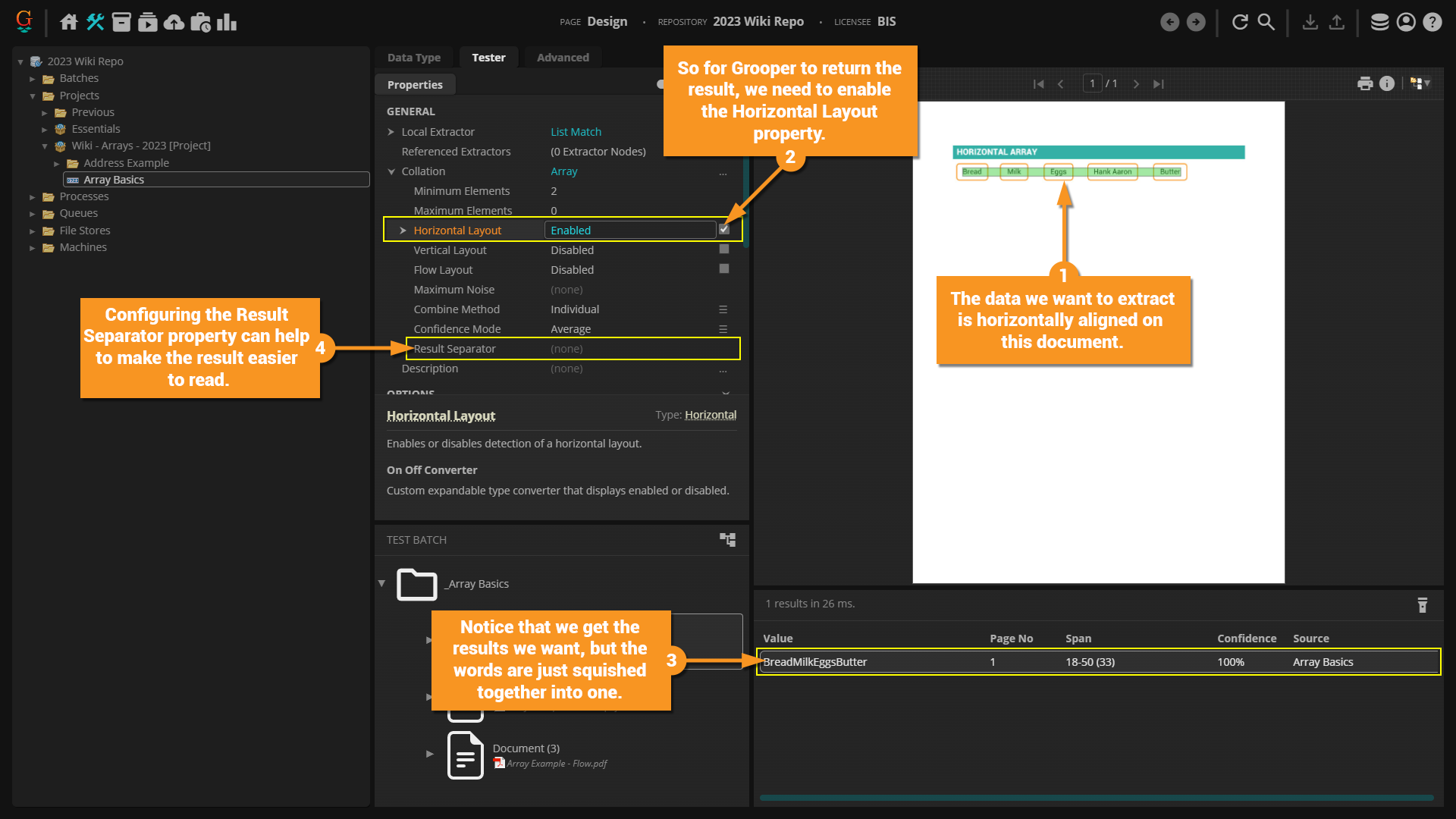This screenshot has height=819, width=1456.
Task: Click the database connection icon
Action: [x=1379, y=22]
